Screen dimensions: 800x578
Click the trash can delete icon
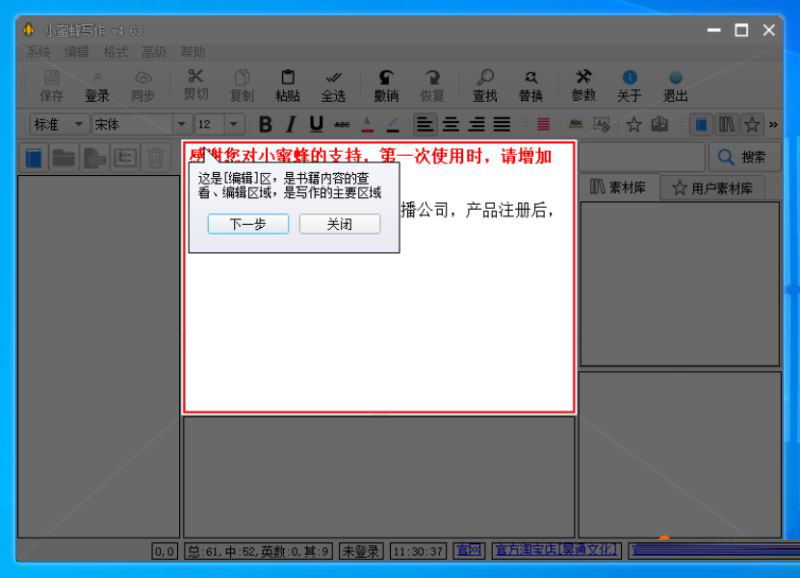pyautogui.click(x=156, y=158)
